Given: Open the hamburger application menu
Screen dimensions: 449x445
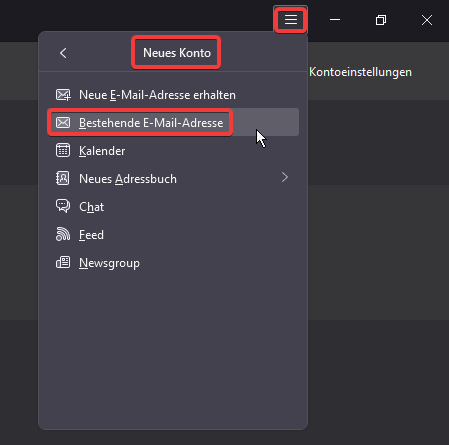Looking at the screenshot, I should click(x=291, y=20).
